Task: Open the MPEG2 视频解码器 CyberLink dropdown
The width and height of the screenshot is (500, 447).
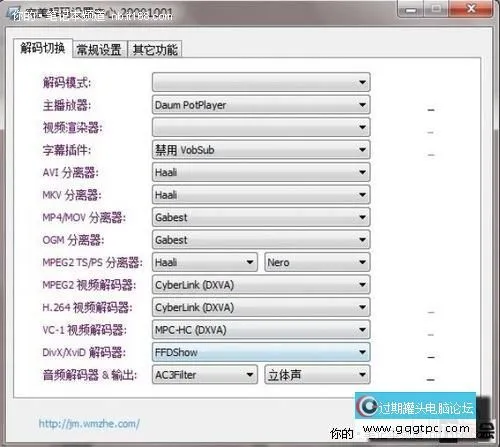Action: click(x=261, y=285)
